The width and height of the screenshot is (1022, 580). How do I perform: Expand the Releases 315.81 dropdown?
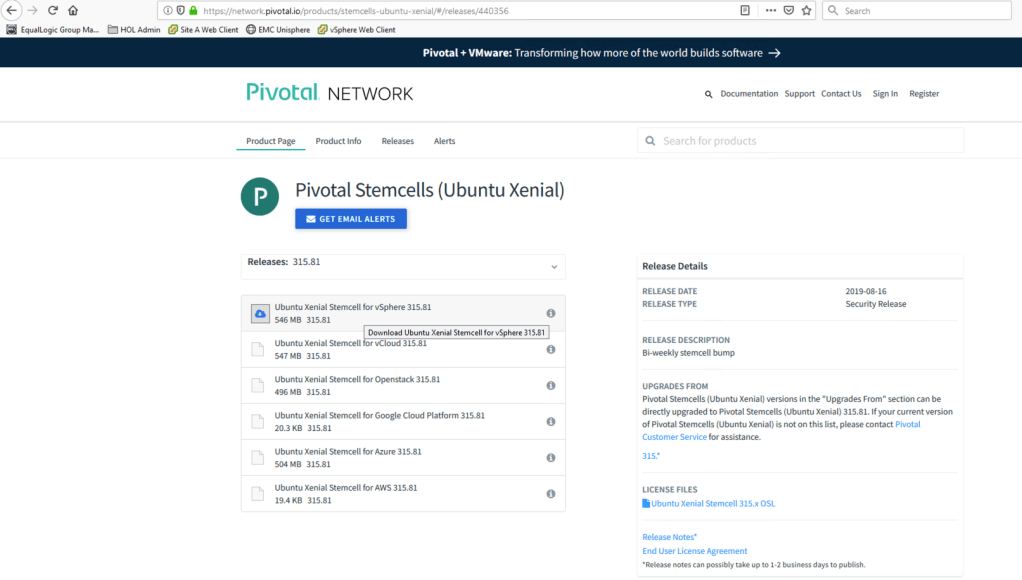[x=554, y=267]
